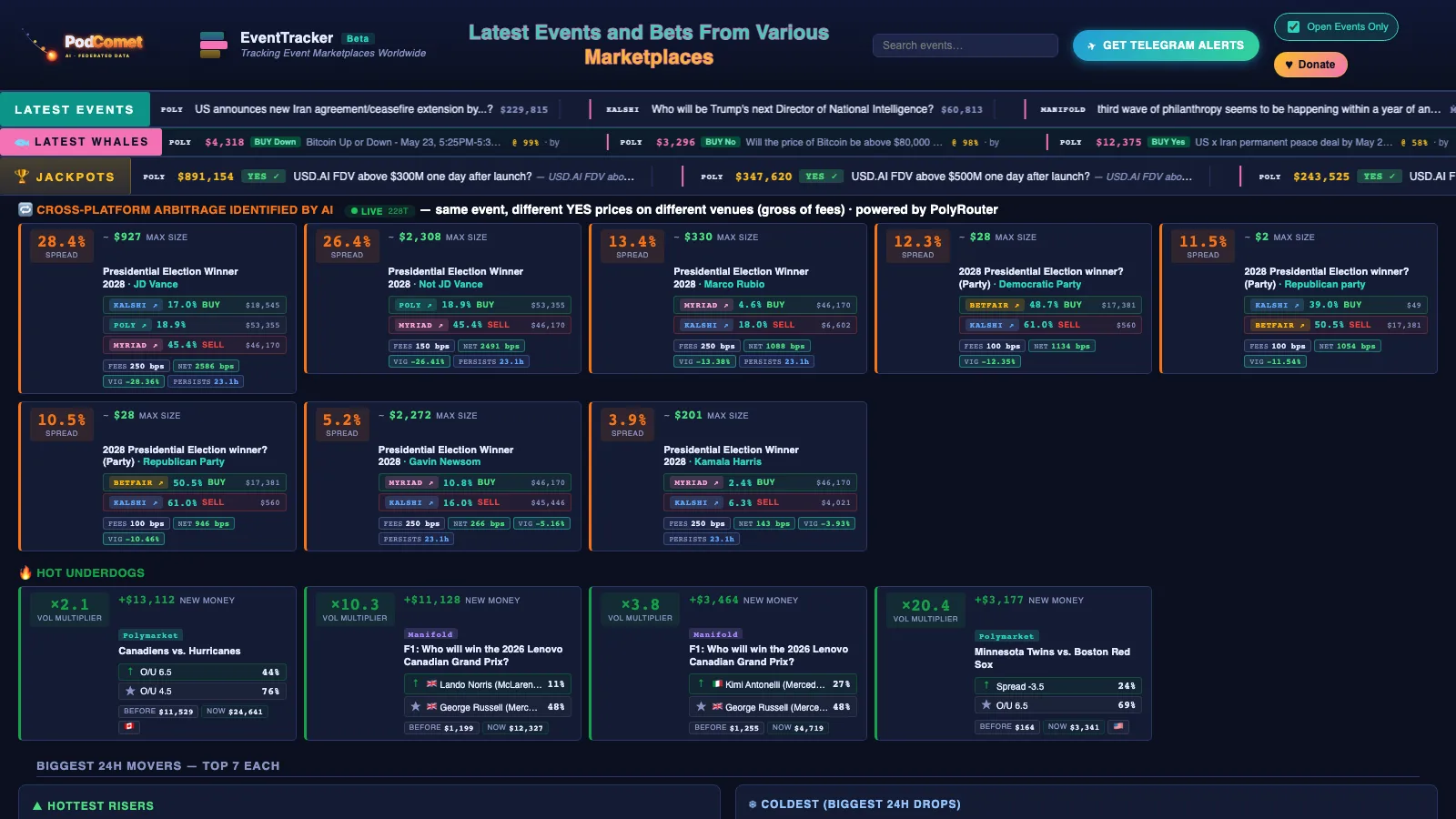Screen dimensions: 1456x819
Task: Click the Polymarket badge on Canadiens vs. Hurricanes card
Action: 150,635
